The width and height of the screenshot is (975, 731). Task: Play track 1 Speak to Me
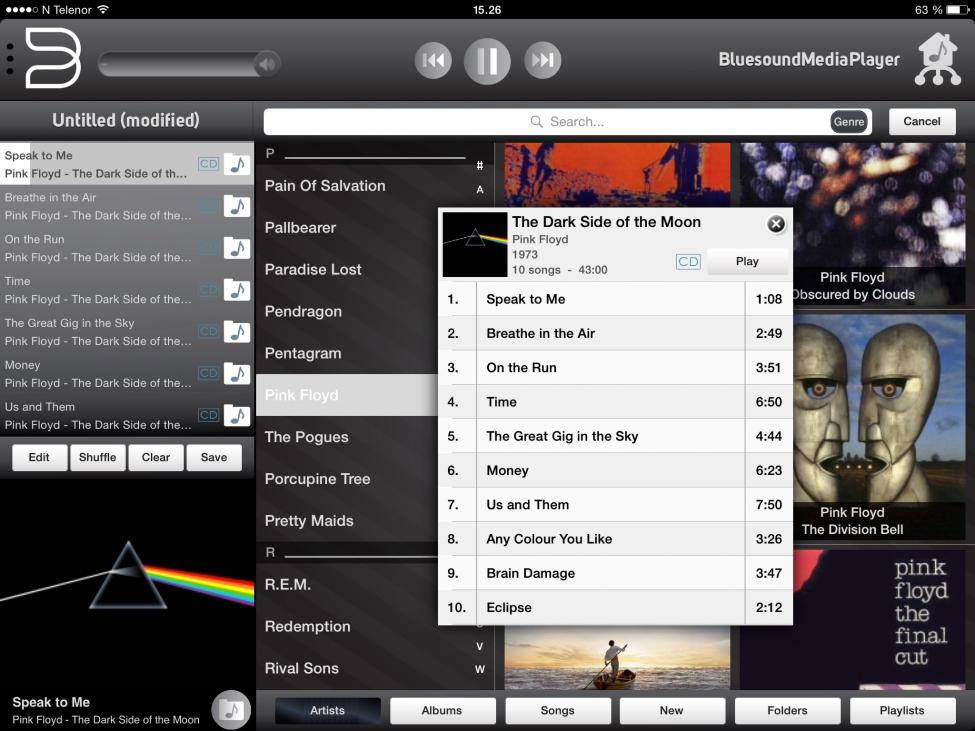(615, 299)
